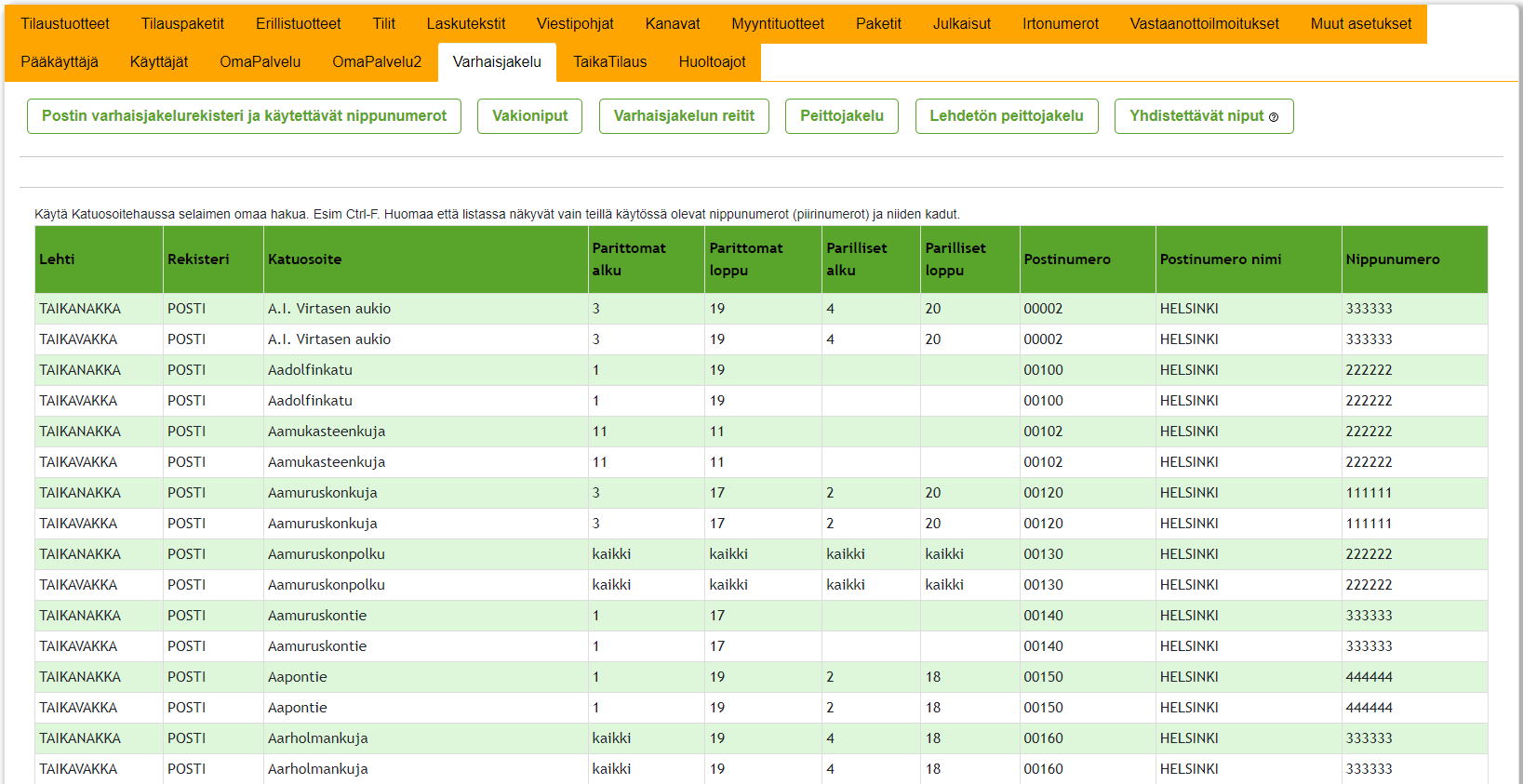Click the Rekisteri column header
The width and height of the screenshot is (1523, 784).
point(214,259)
